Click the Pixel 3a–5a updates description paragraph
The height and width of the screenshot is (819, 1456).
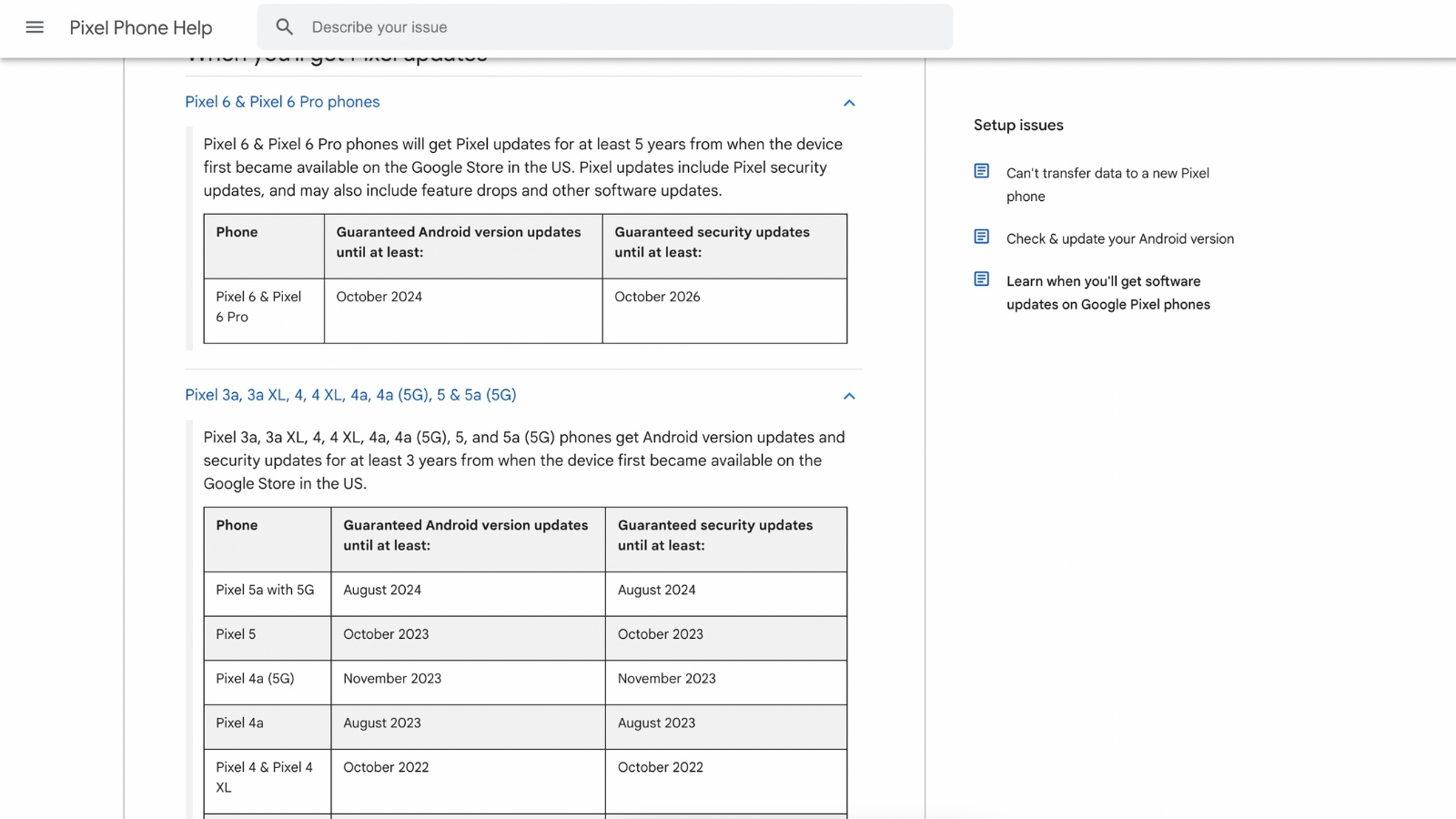(524, 460)
